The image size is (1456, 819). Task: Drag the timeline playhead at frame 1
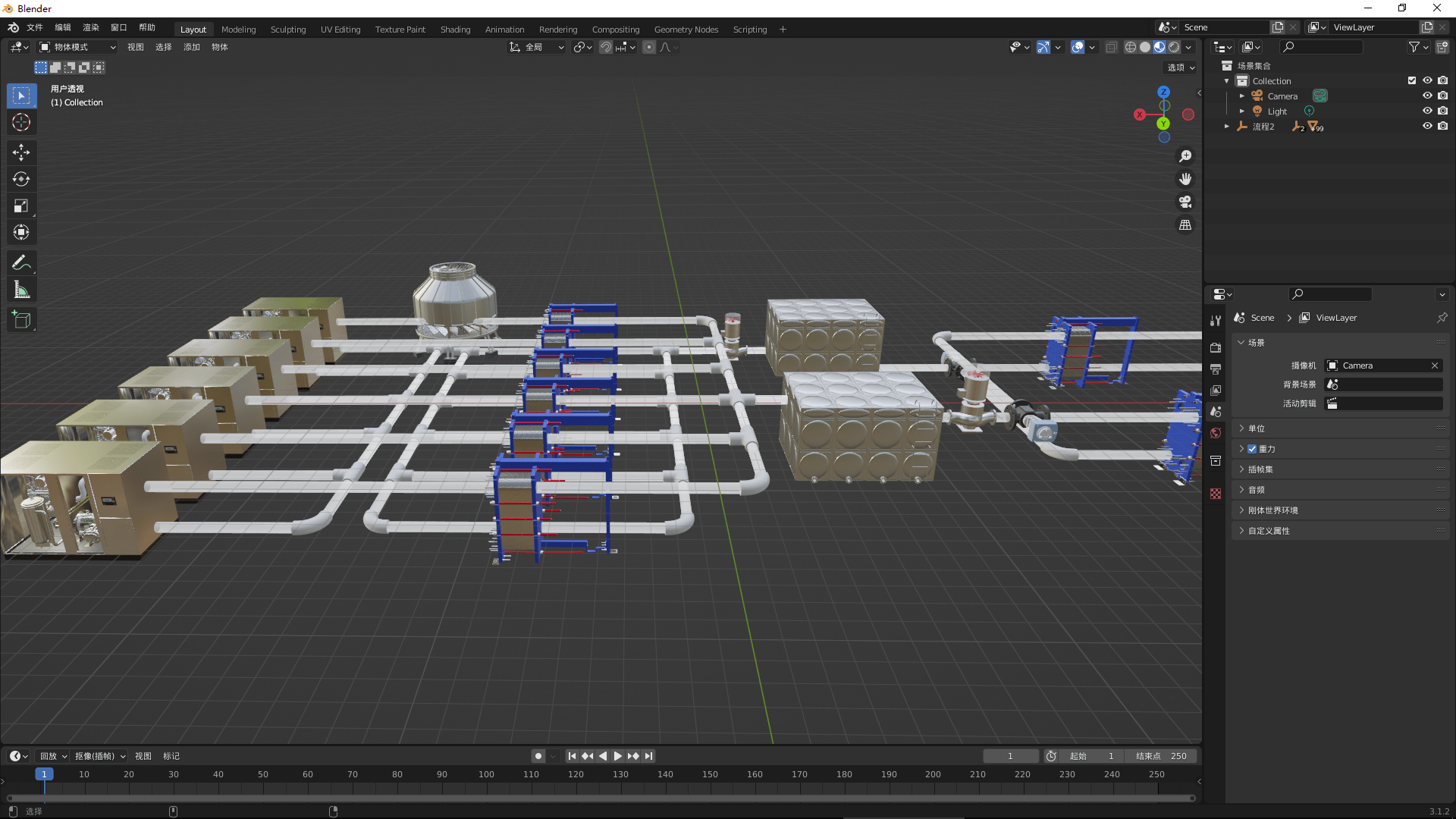43,774
